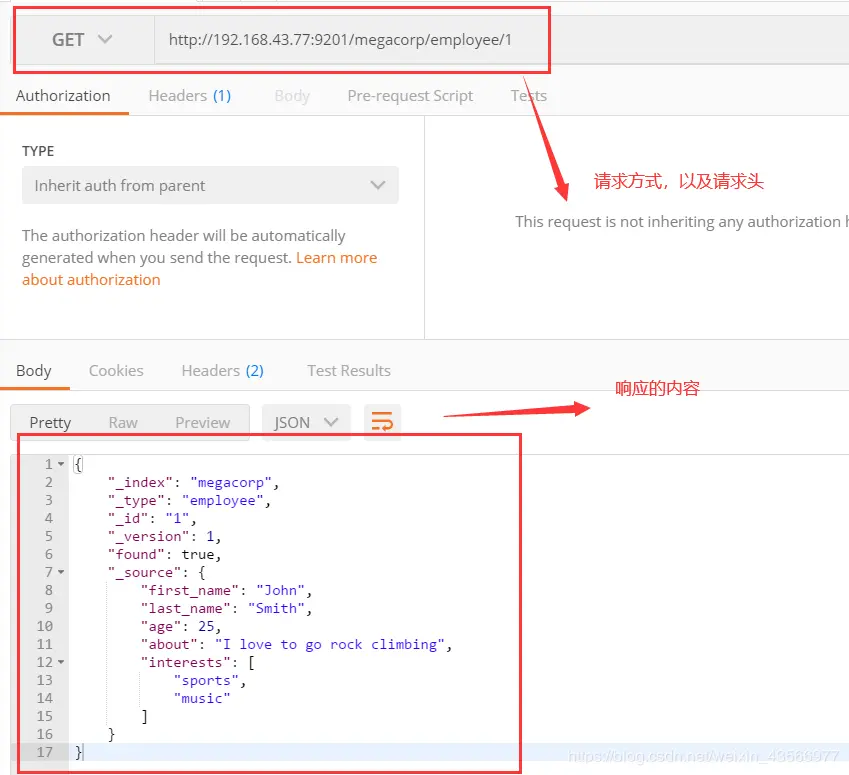Click the "_version": 1 line
This screenshot has width=849, height=775.
click(165, 536)
